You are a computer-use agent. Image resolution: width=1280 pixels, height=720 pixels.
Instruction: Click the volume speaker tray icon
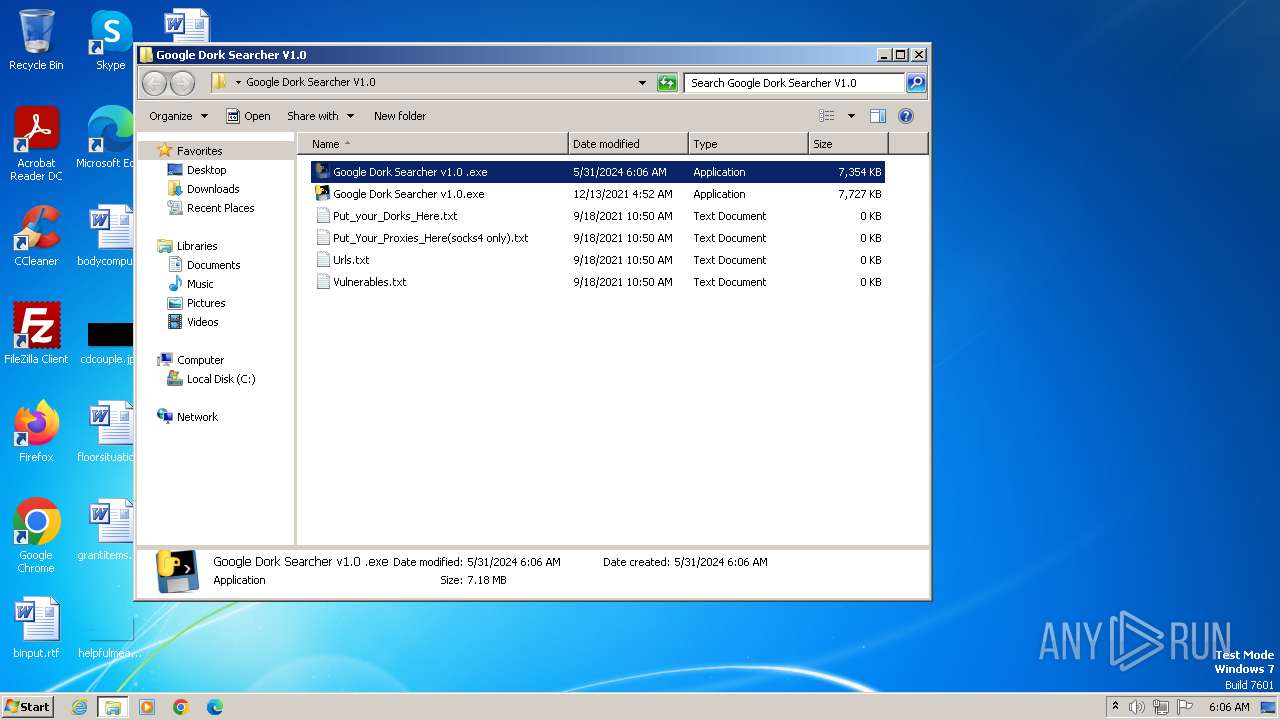click(x=1136, y=707)
